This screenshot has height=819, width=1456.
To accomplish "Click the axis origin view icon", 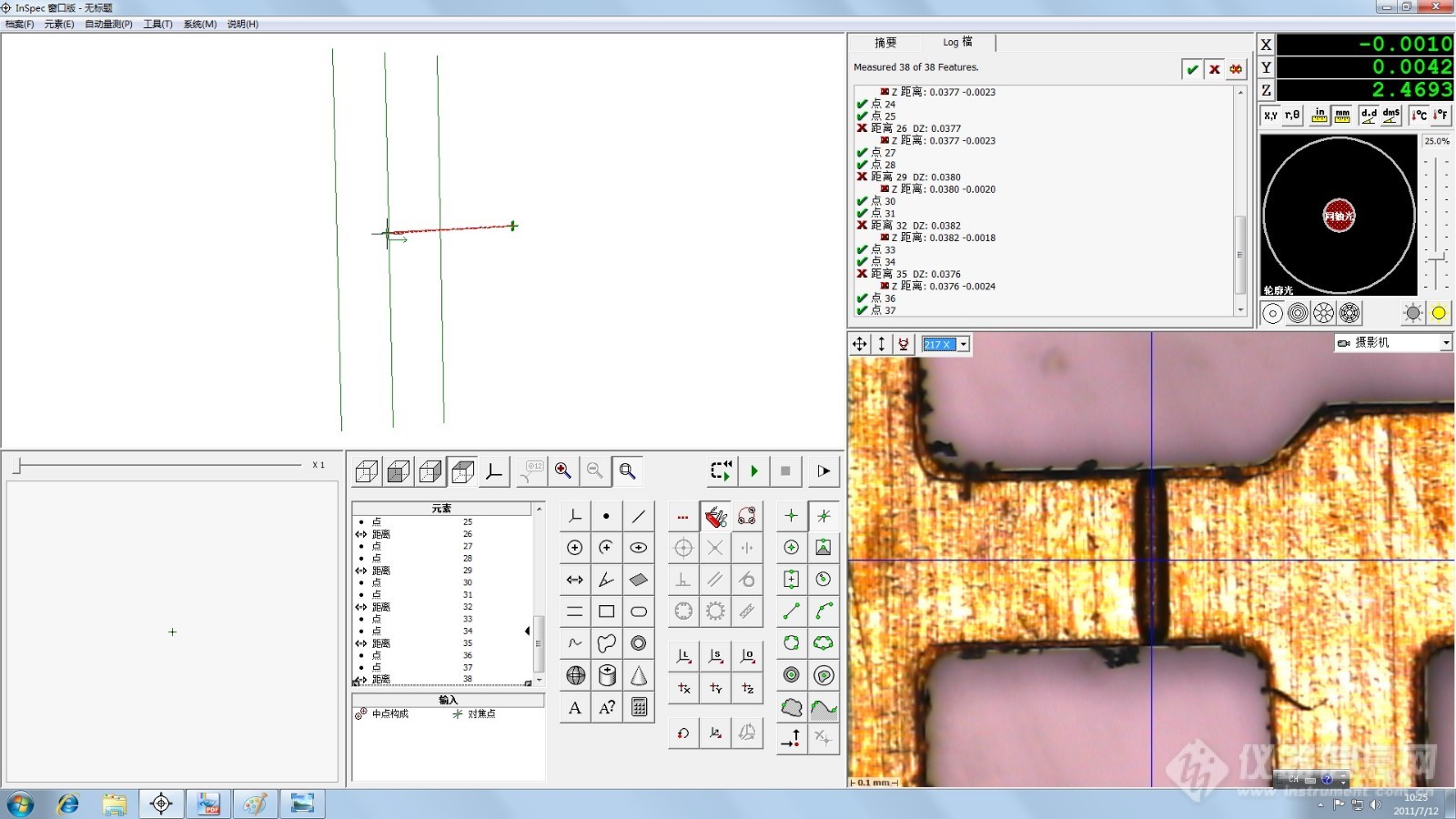I will pos(494,471).
